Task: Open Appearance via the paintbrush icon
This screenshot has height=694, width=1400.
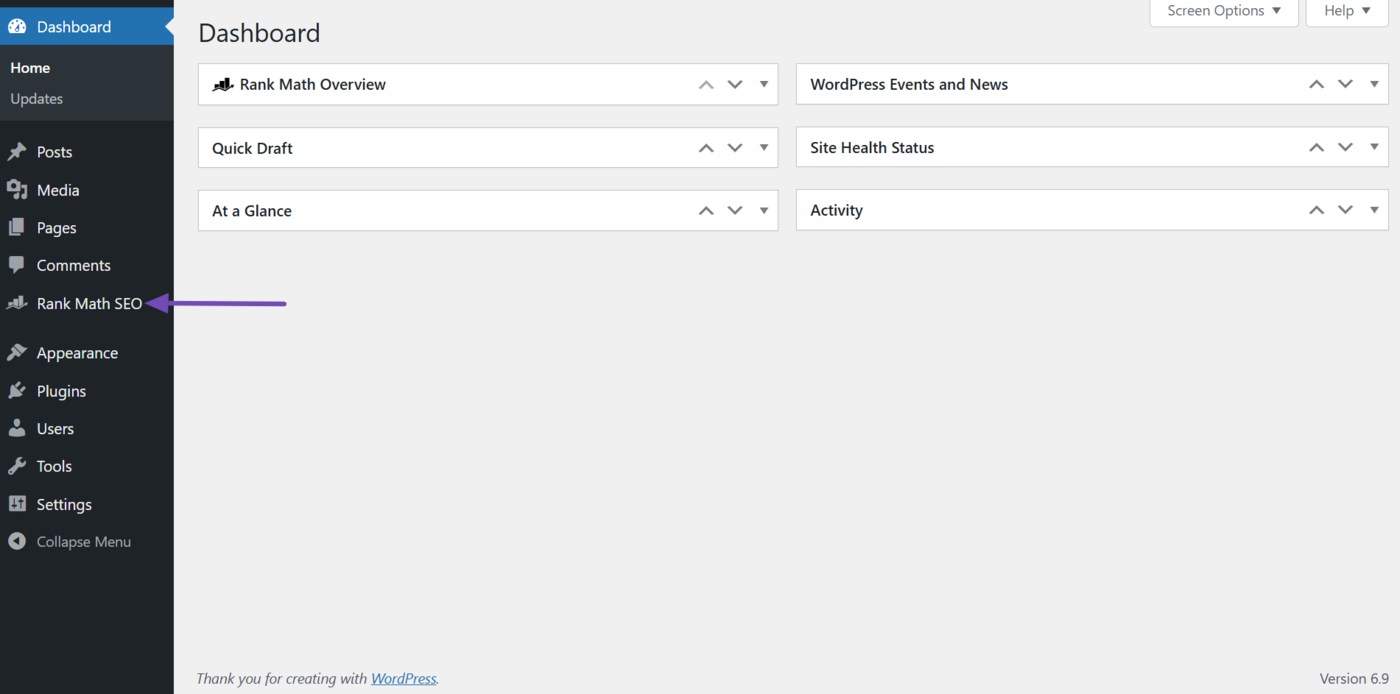Action: click(18, 352)
